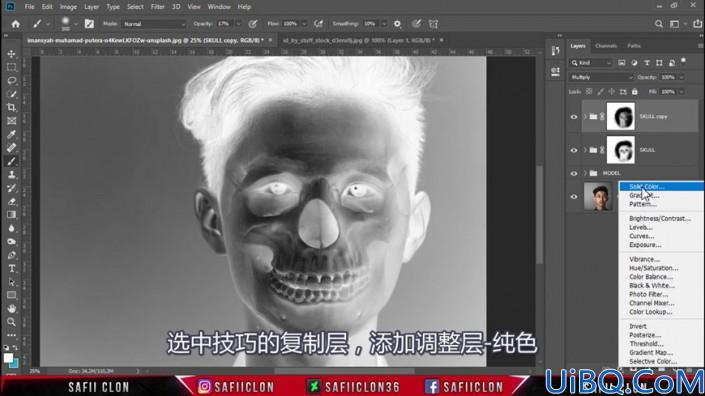Select the Move tool
The width and height of the screenshot is (705, 396).
pos(12,54)
